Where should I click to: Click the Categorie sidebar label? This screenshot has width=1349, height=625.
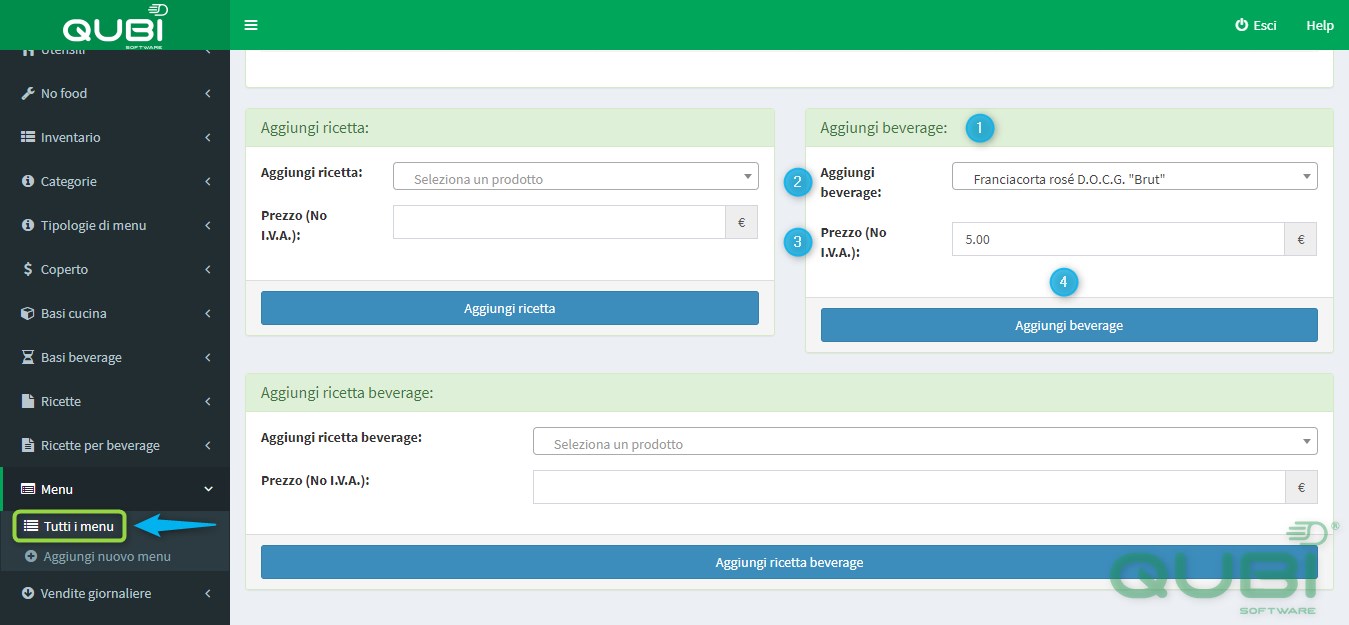(69, 181)
